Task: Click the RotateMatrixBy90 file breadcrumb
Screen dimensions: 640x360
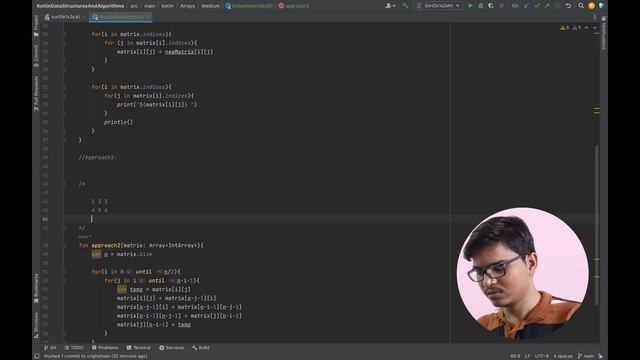Action: [x=249, y=6]
